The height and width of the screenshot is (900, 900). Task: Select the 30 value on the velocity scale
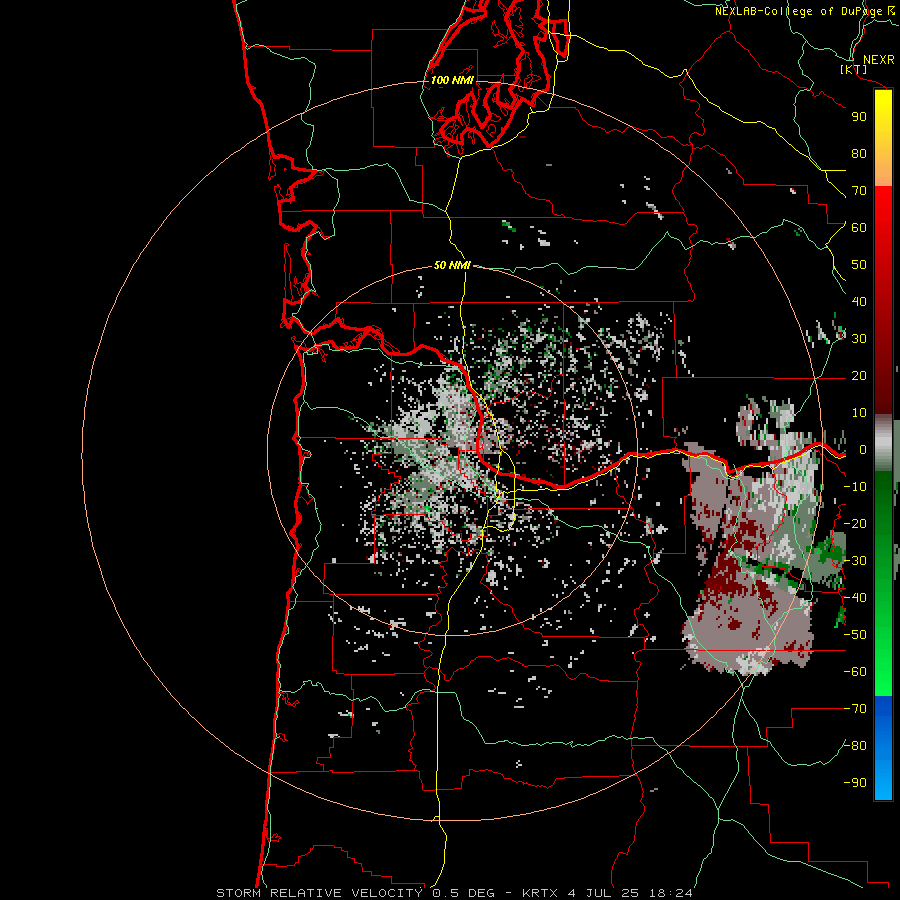pos(859,339)
